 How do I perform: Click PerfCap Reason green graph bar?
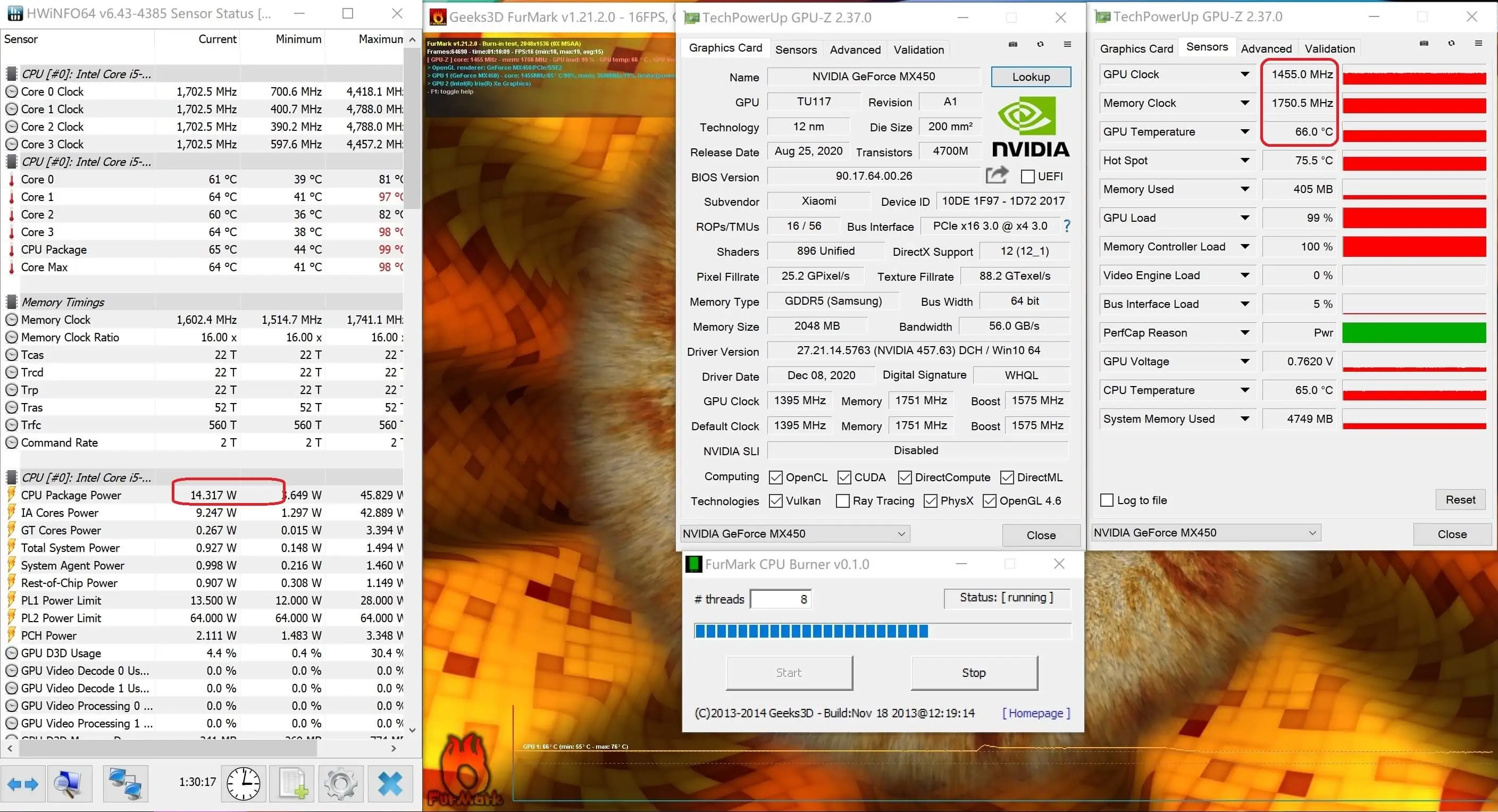coord(1415,333)
